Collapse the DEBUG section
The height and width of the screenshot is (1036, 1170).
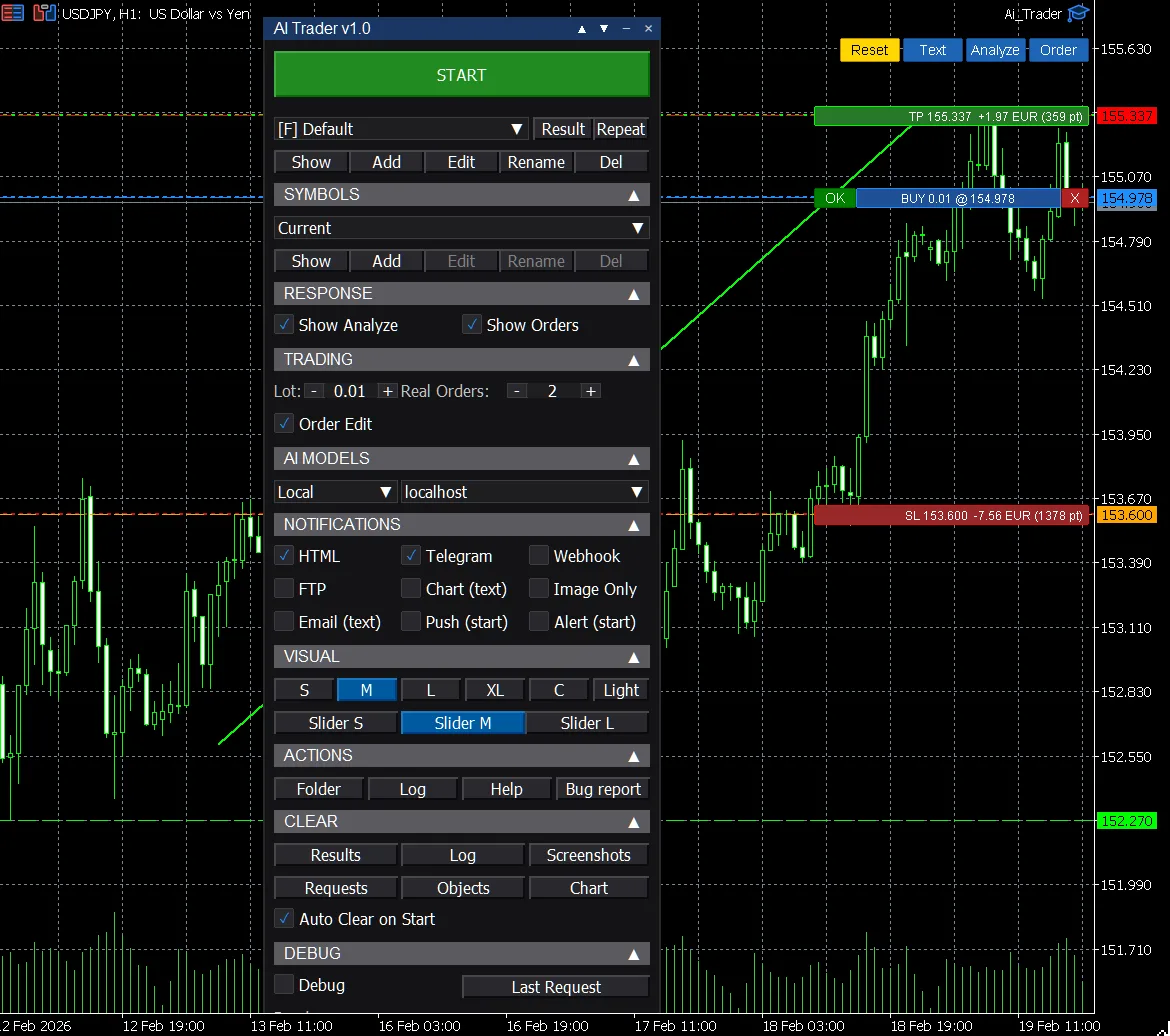(x=634, y=954)
